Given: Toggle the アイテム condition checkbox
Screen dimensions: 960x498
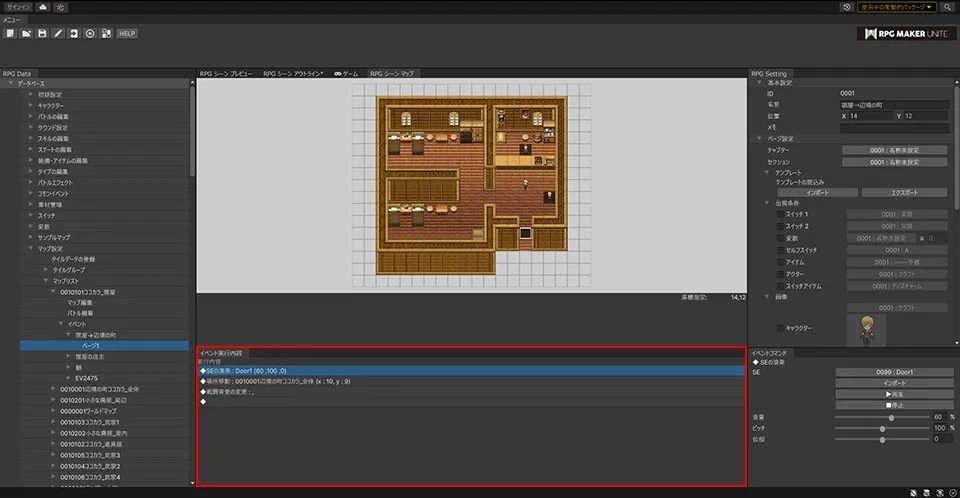Looking at the screenshot, I should (781, 261).
